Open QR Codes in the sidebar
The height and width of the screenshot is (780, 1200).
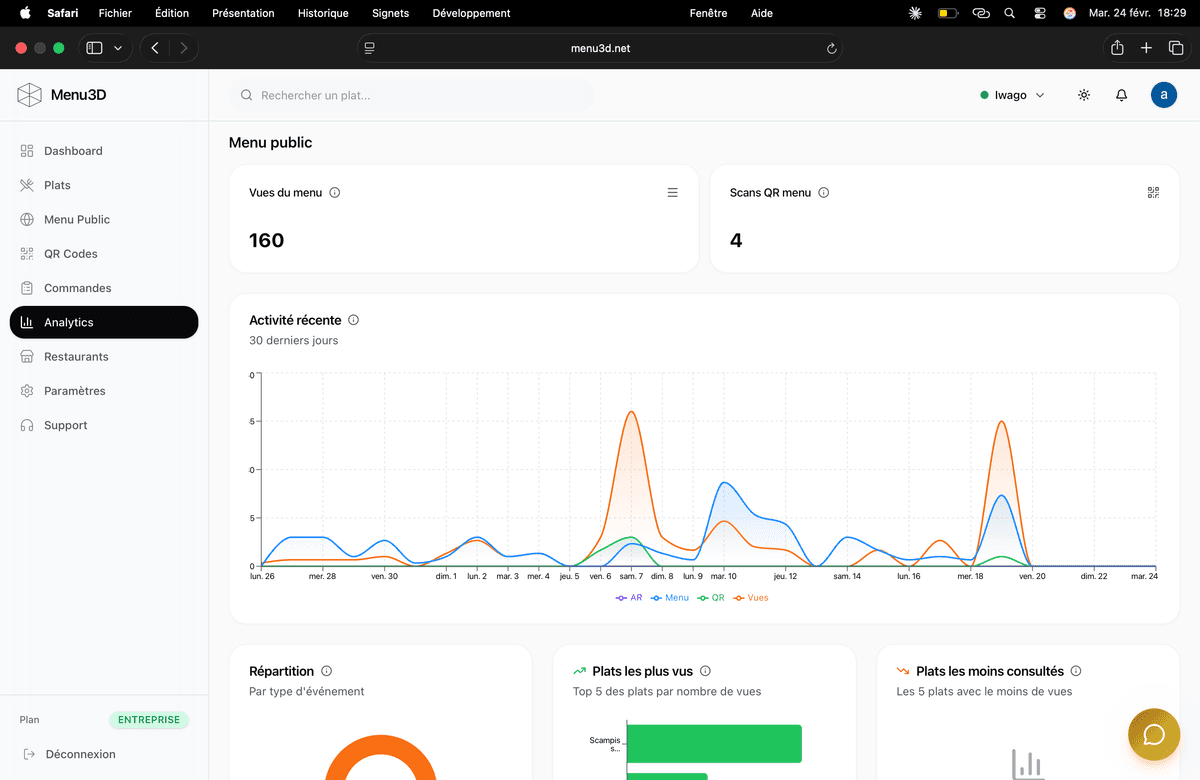click(x=70, y=254)
